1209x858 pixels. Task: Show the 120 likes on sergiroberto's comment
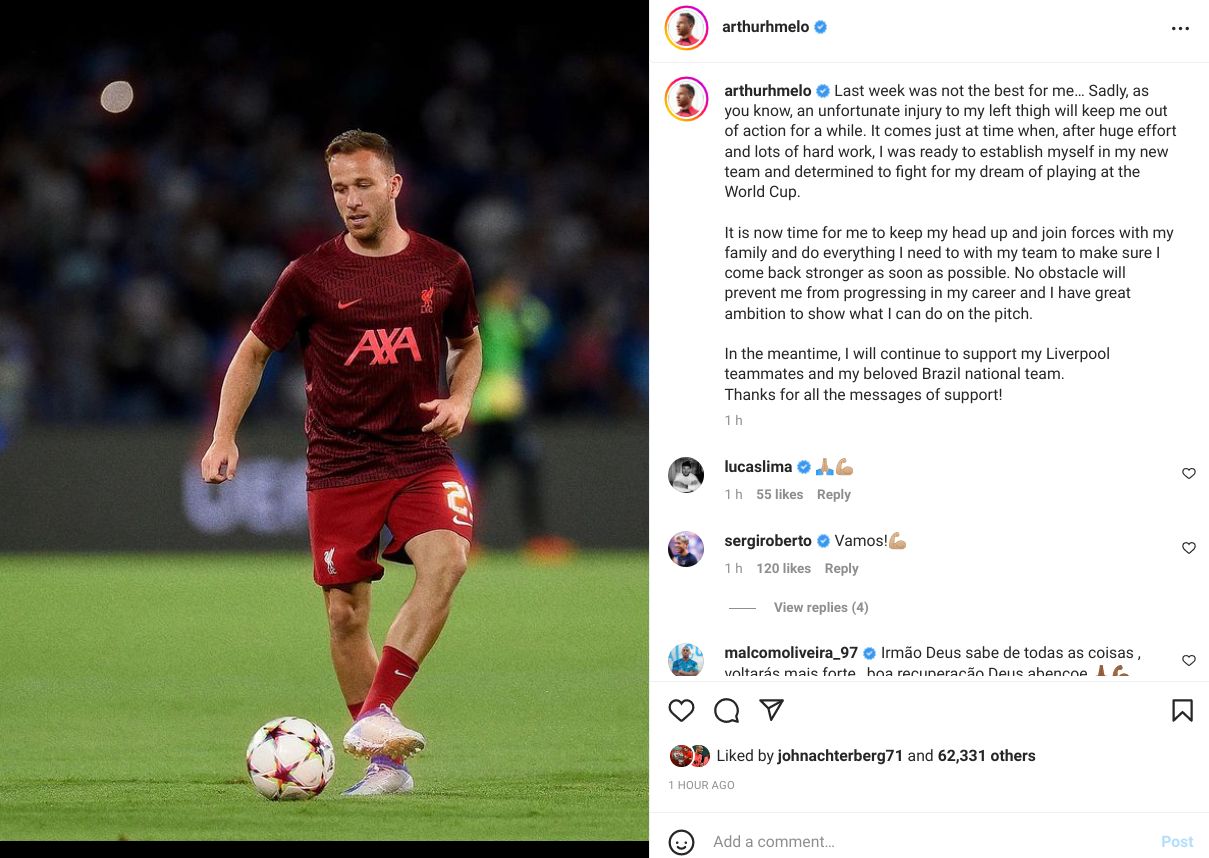click(x=784, y=568)
